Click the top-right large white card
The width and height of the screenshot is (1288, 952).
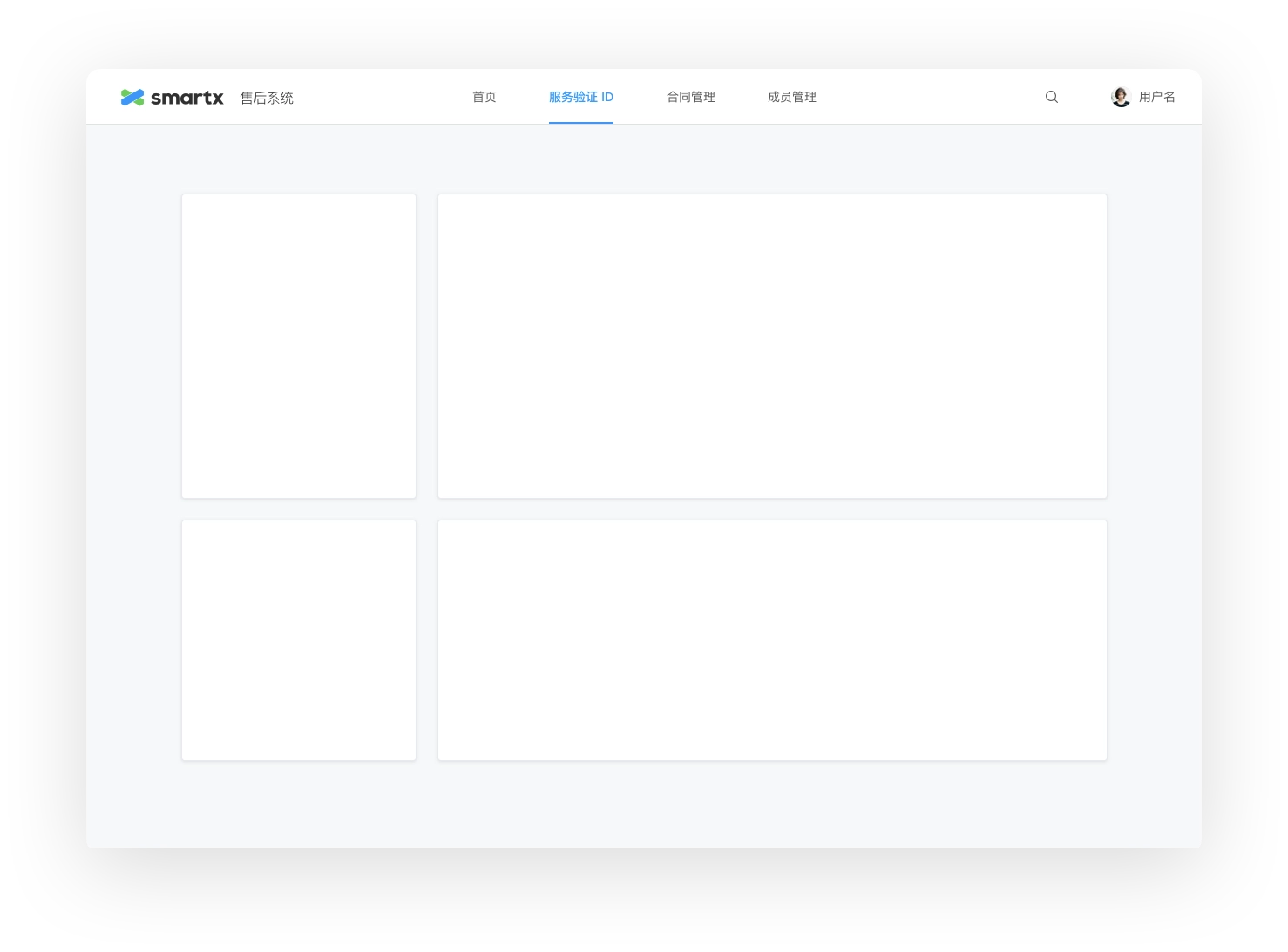click(x=772, y=346)
